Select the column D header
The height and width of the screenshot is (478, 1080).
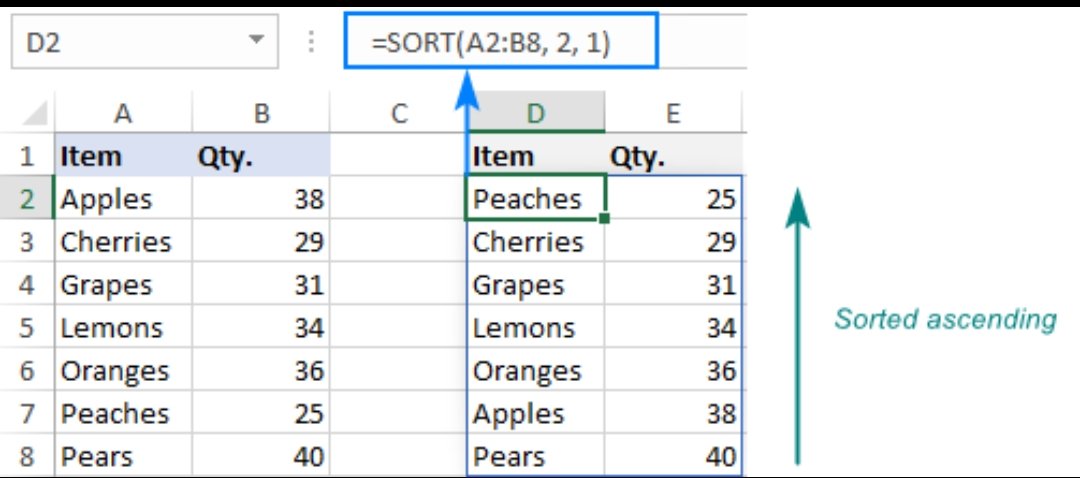[x=536, y=114]
